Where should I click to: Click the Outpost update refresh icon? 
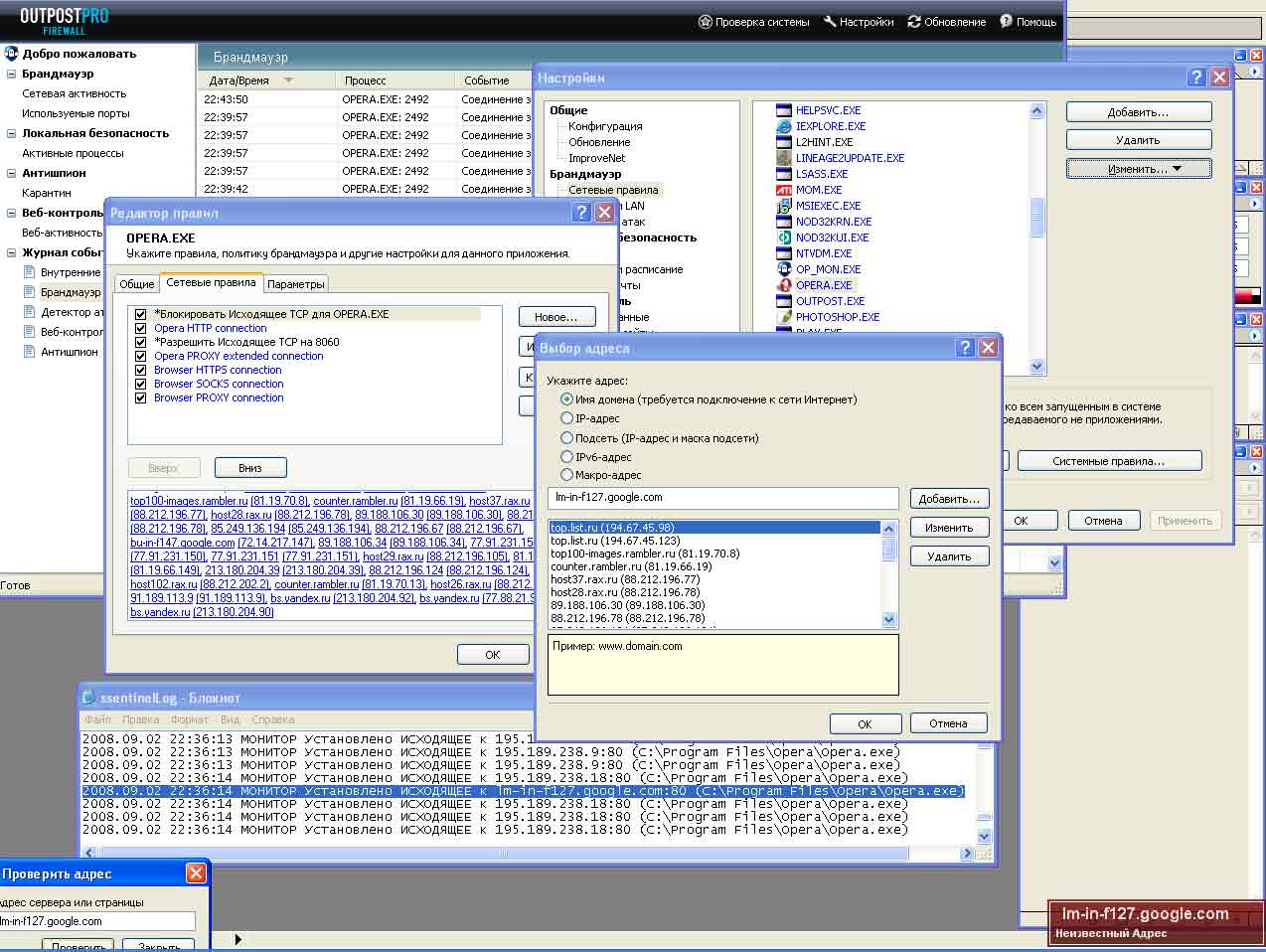[x=914, y=22]
